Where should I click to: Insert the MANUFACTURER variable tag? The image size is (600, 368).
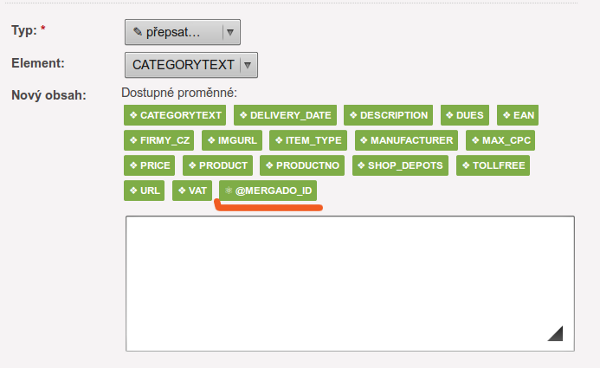406,140
